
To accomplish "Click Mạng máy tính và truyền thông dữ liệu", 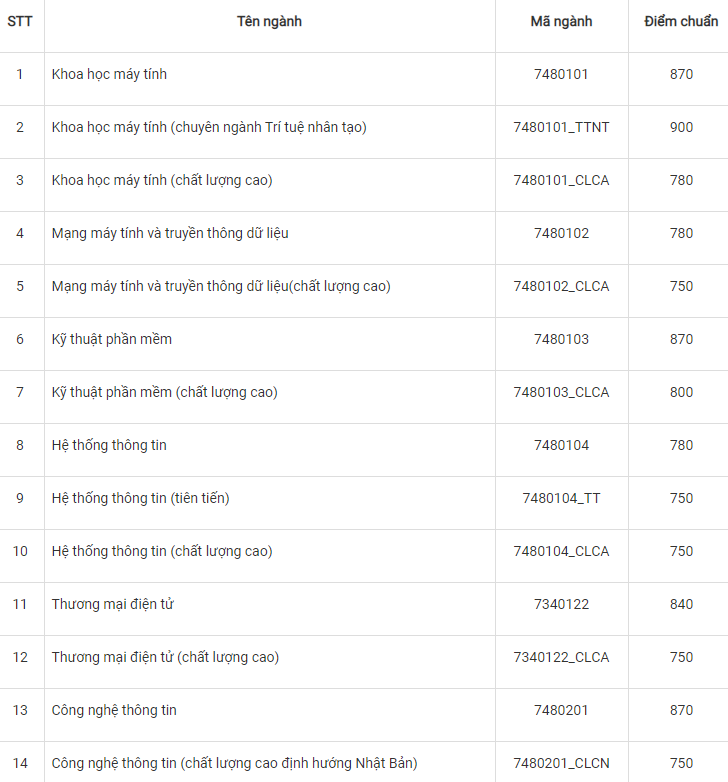I will click(170, 234).
